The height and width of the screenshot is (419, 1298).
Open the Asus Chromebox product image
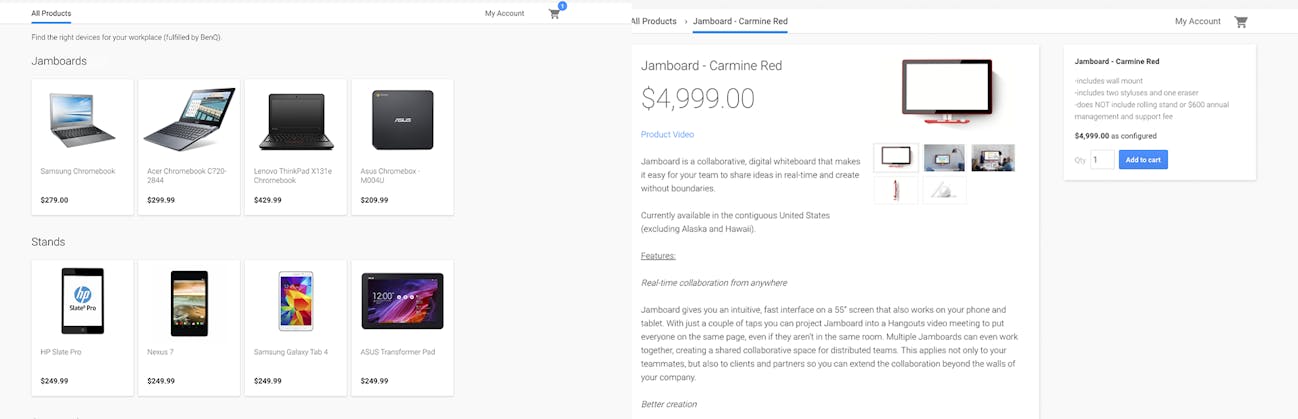click(402, 120)
